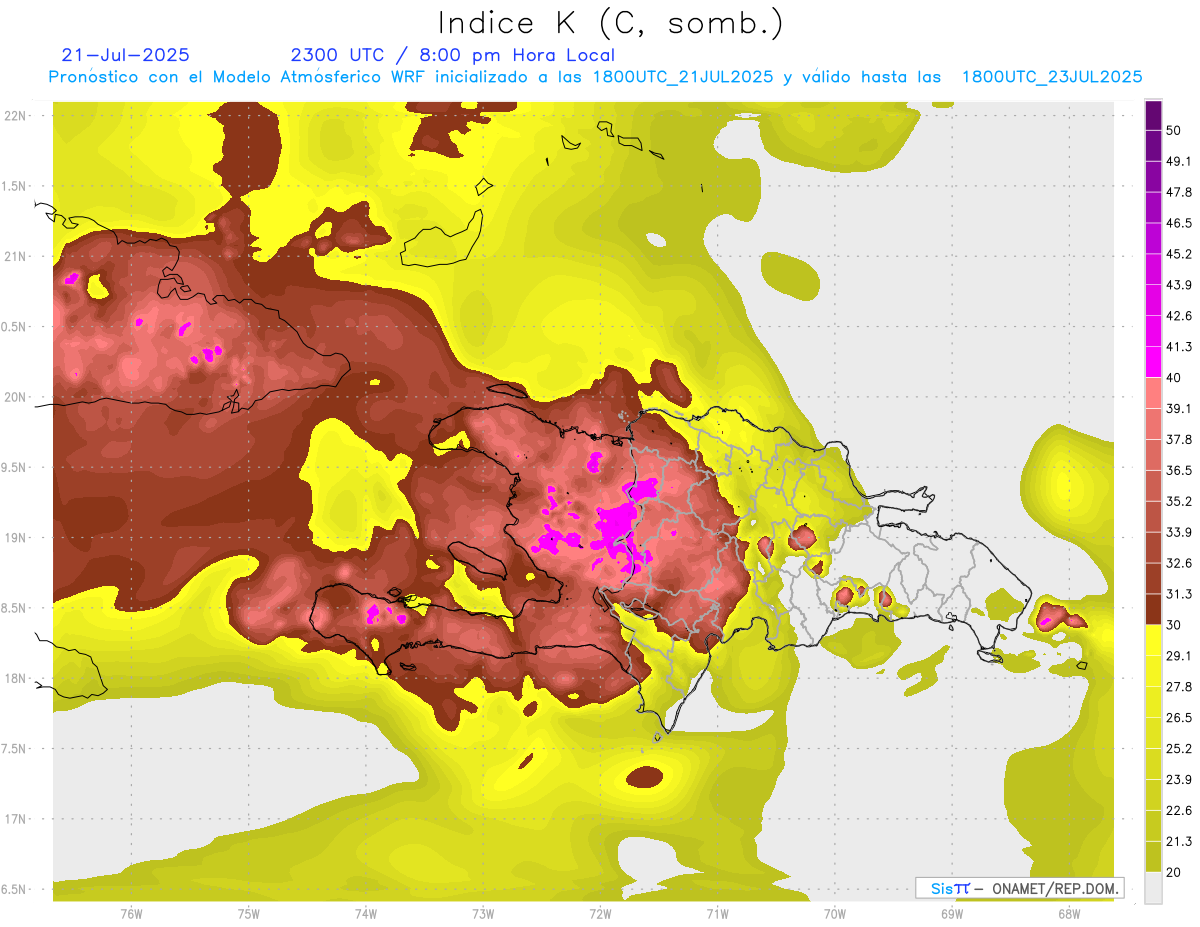
Task: Click the "68W" longitude label
Action: click(1068, 914)
